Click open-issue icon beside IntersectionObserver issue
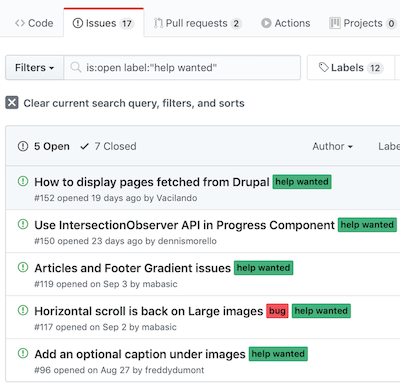400x391 pixels. coord(23,224)
